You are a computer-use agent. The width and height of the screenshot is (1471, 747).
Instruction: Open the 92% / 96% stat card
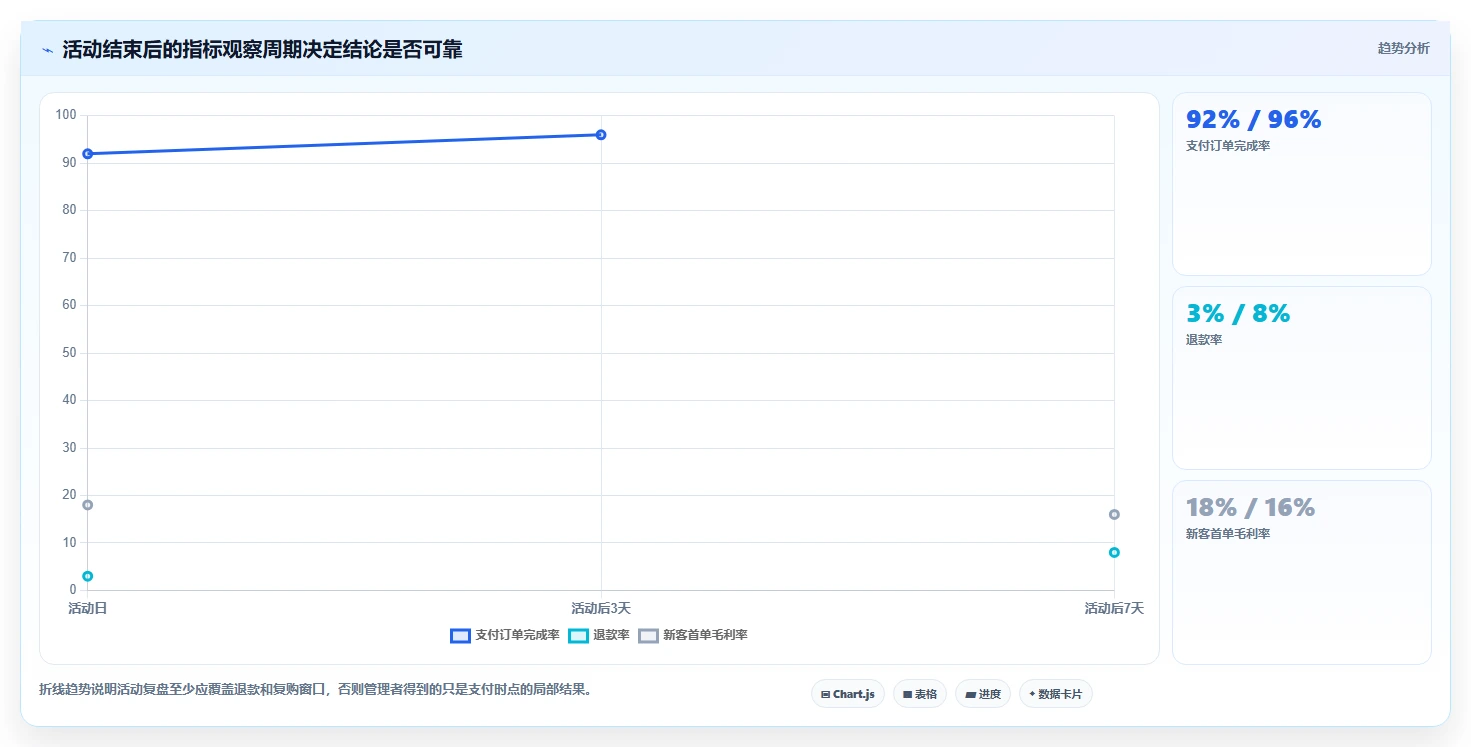pyautogui.click(x=1302, y=184)
